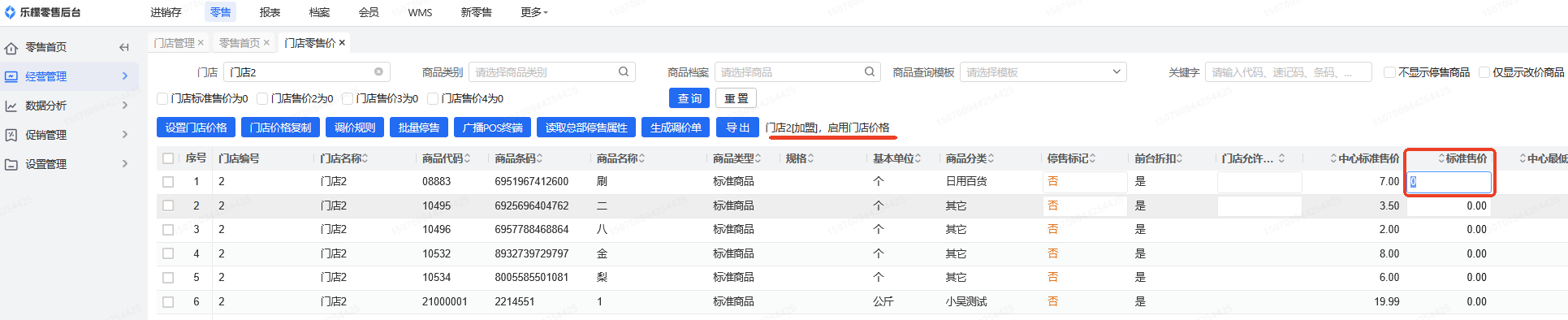Image resolution: width=1568 pixels, height=320 pixels.
Task: Click search icon in 商品档案 field
Action: [x=870, y=71]
